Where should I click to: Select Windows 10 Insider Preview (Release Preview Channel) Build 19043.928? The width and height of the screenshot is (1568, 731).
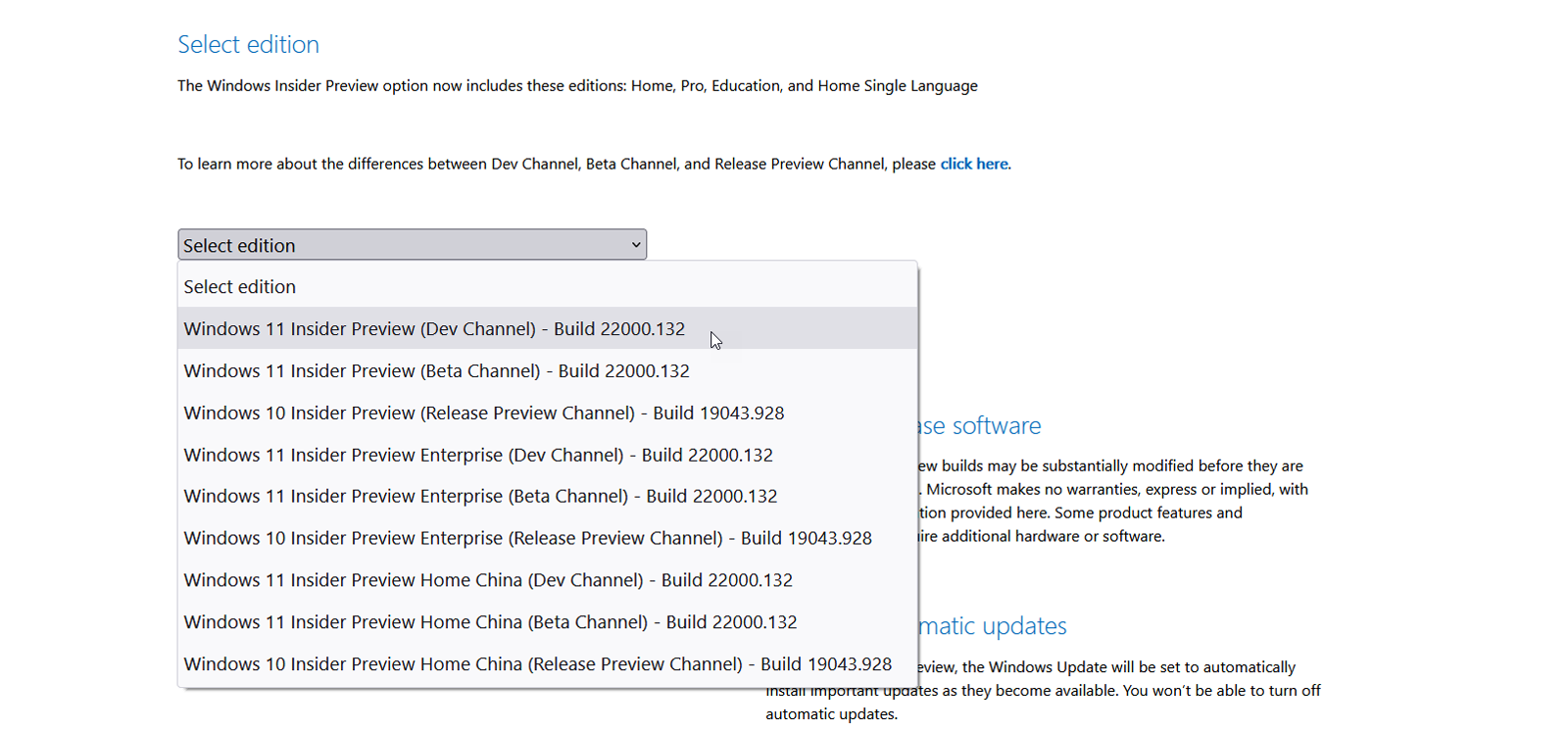tap(547, 413)
